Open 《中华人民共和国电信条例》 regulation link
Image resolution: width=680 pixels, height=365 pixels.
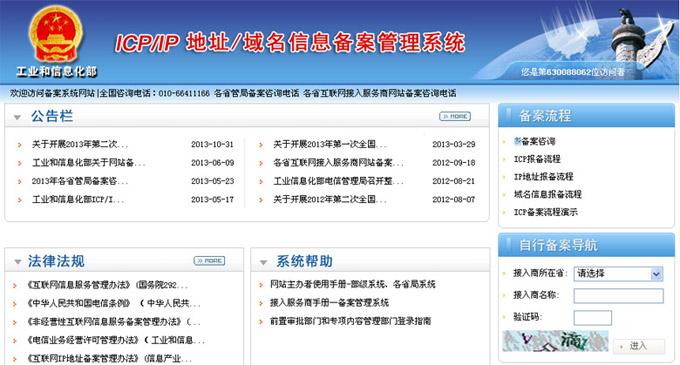78,303
